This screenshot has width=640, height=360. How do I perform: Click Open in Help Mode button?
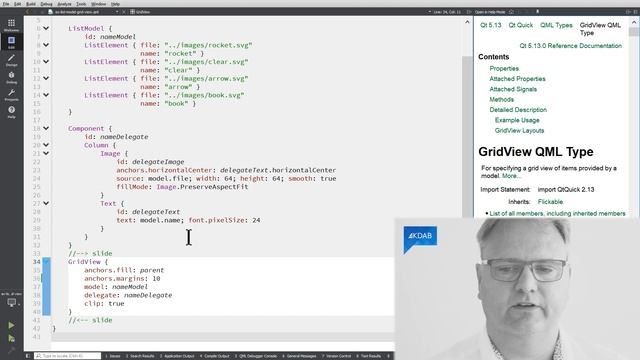pyautogui.click(x=490, y=12)
